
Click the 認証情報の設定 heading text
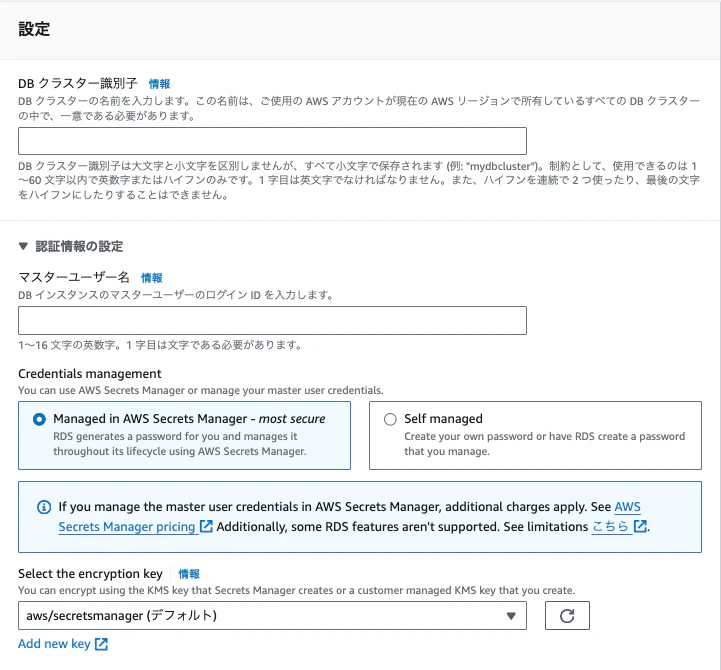point(80,246)
